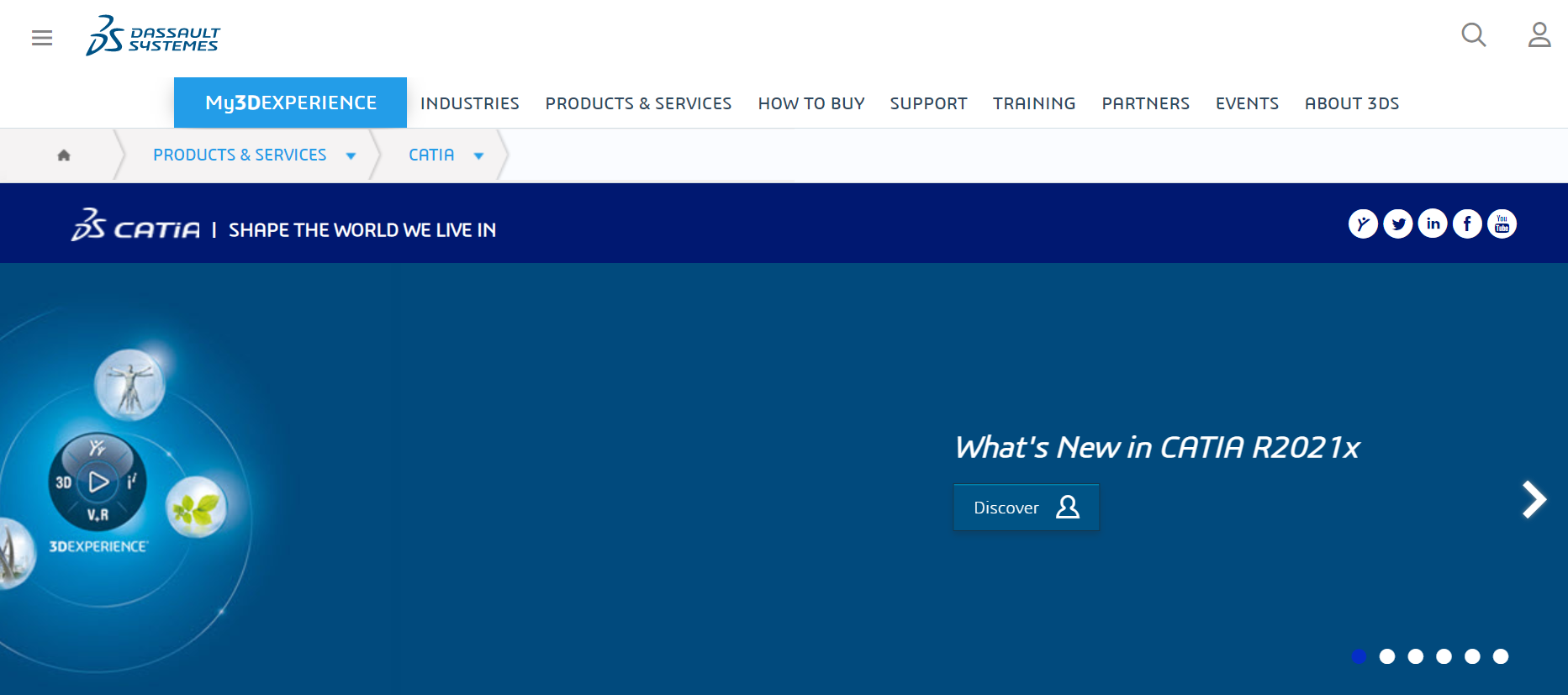This screenshot has width=1568, height=695.
Task: Click 'What's New in CATIA R2021x' headline
Action: [1157, 447]
